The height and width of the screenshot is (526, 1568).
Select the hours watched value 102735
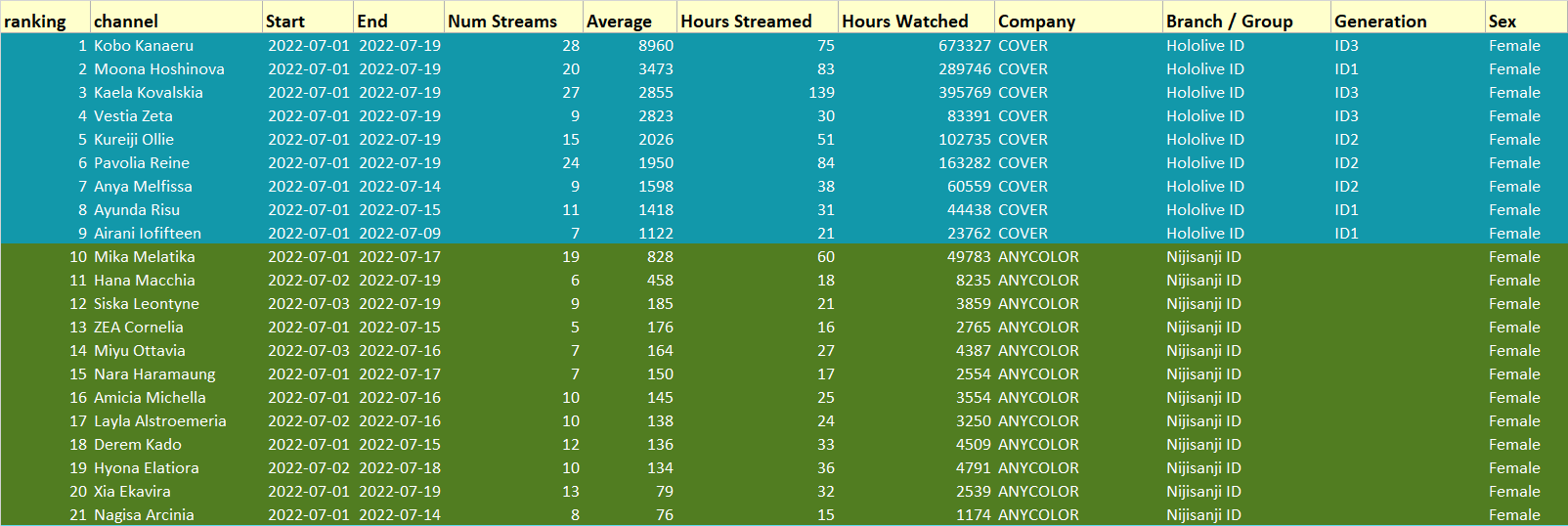tap(965, 139)
